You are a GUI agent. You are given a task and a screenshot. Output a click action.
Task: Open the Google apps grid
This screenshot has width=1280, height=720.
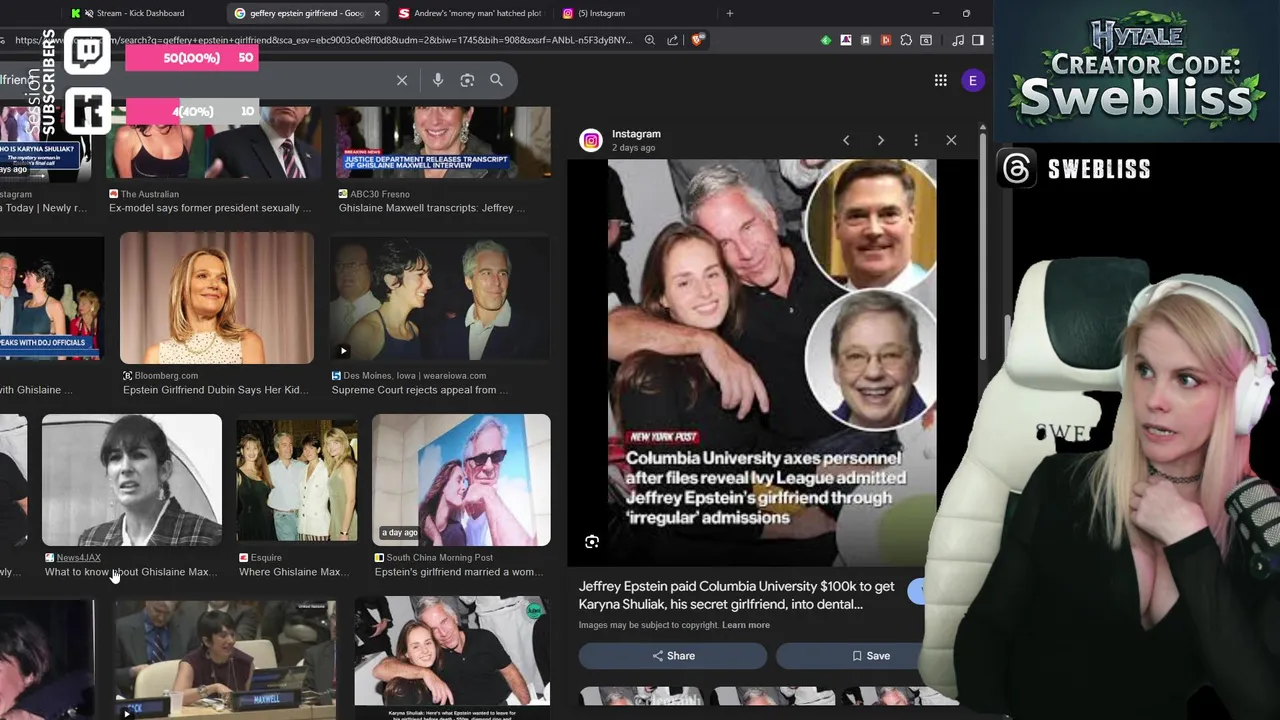(941, 80)
